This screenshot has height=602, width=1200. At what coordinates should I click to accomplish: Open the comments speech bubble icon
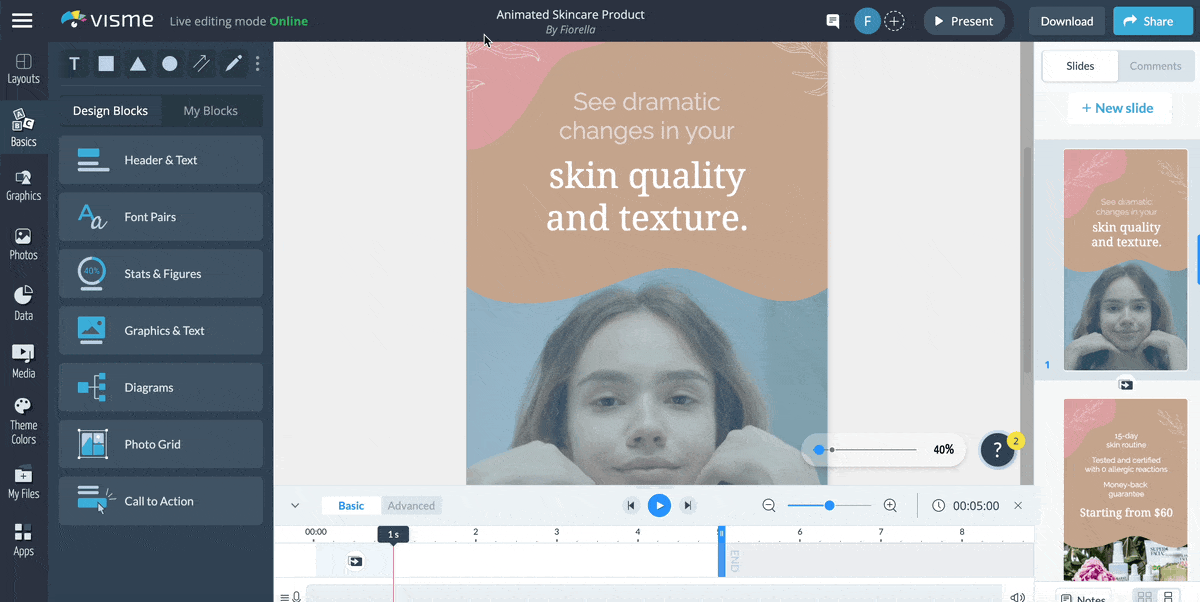[x=832, y=21]
